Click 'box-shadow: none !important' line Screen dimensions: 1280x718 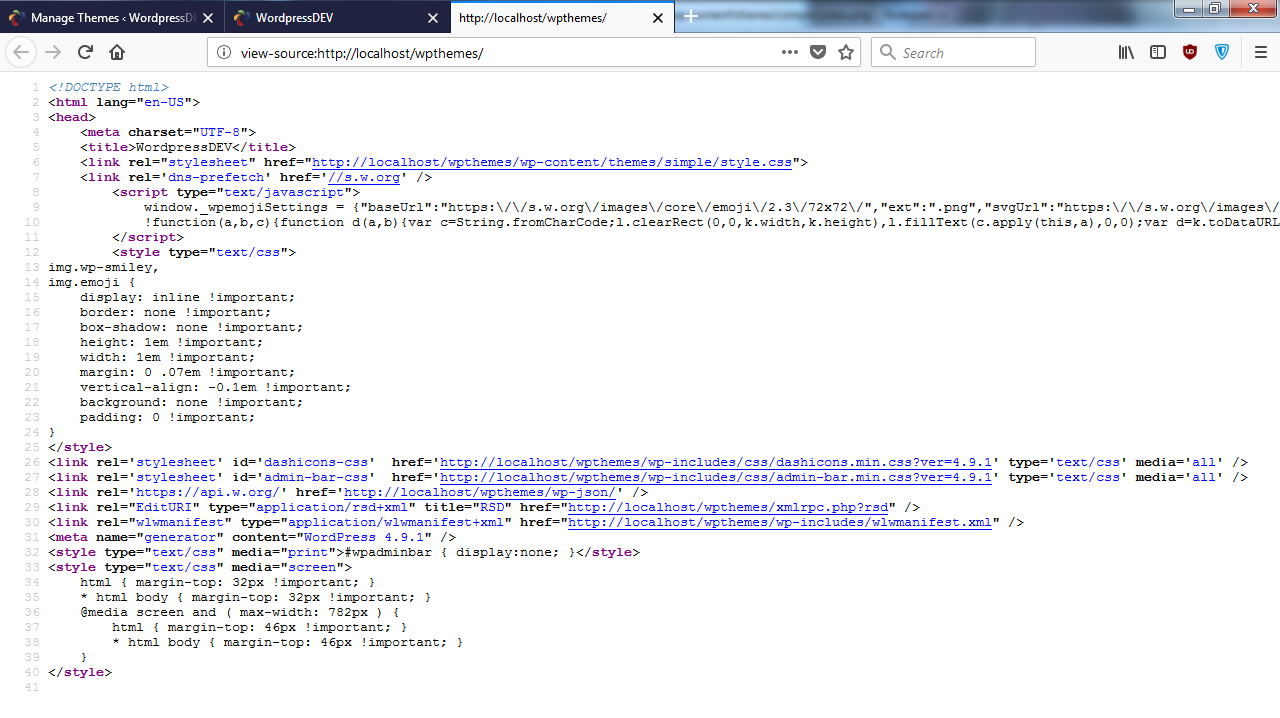pos(192,327)
